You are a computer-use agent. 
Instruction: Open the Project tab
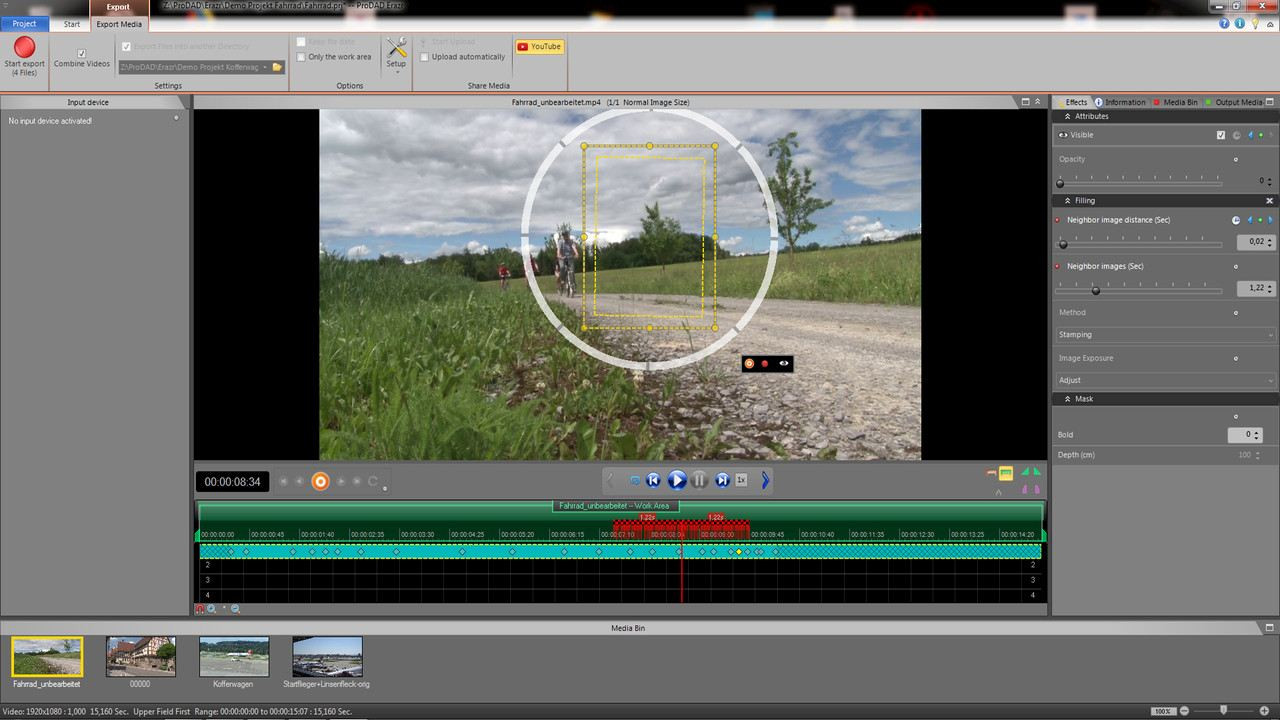(x=25, y=23)
